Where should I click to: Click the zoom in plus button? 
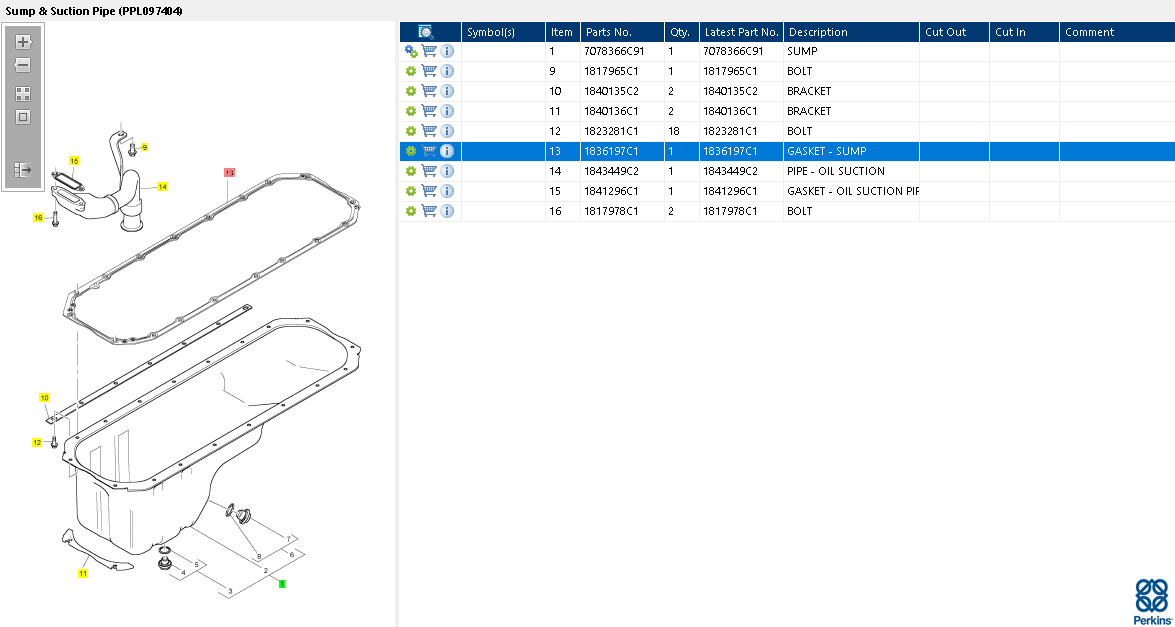pos(23,42)
